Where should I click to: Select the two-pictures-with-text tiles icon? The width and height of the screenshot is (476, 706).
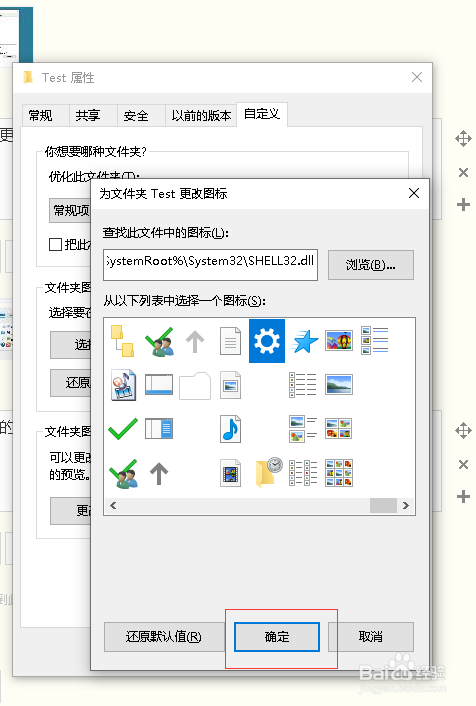click(303, 429)
